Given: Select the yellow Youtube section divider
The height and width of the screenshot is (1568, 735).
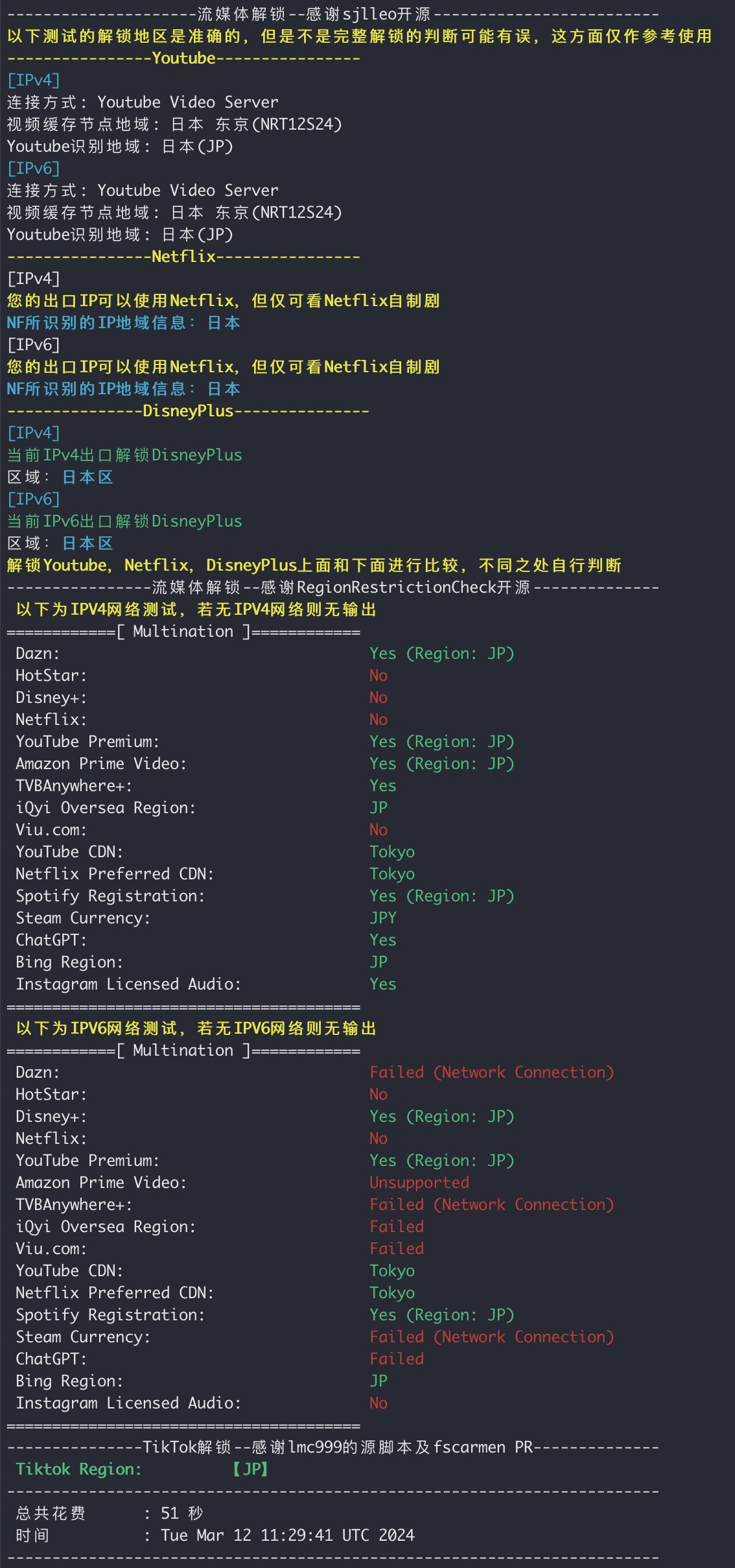Looking at the screenshot, I should point(183,58).
